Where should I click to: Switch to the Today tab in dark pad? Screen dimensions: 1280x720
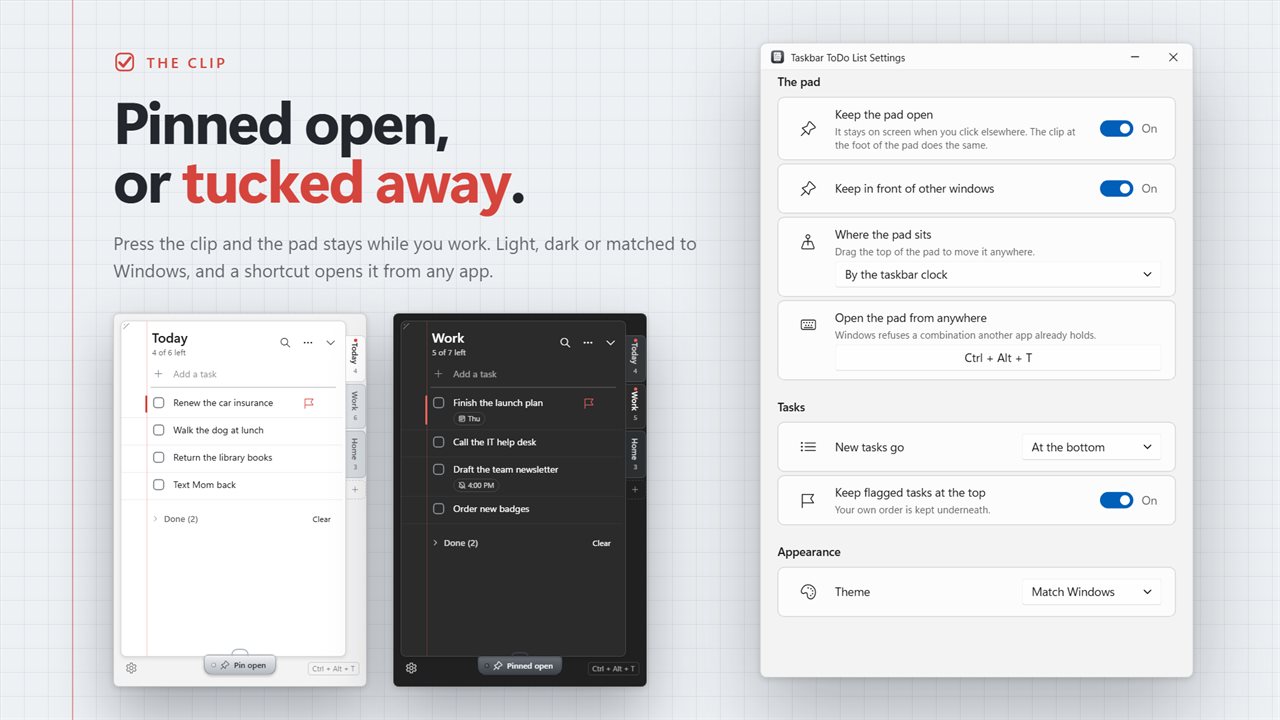[635, 357]
